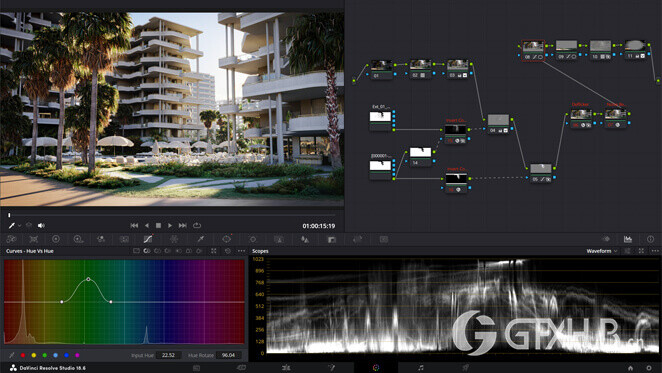Open the scope settings icon
This screenshot has width=662, height=373.
[x=628, y=251]
